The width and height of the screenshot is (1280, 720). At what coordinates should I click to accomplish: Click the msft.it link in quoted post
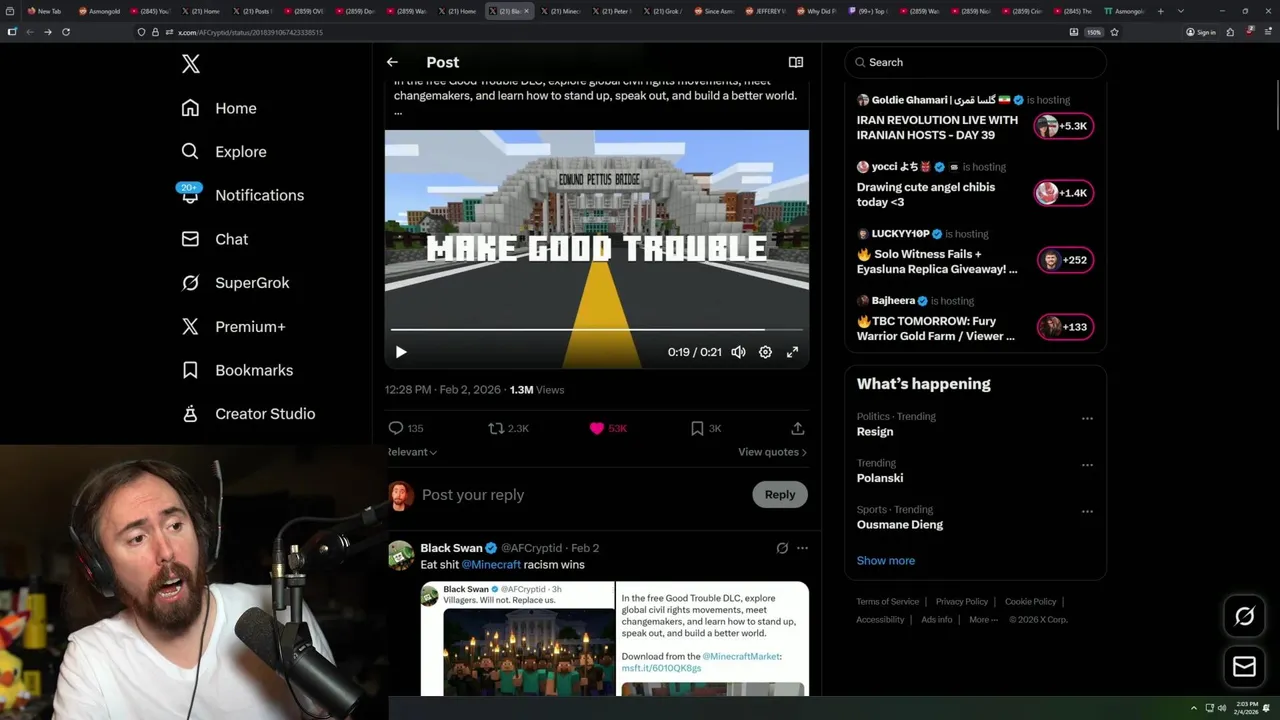[x=661, y=668]
